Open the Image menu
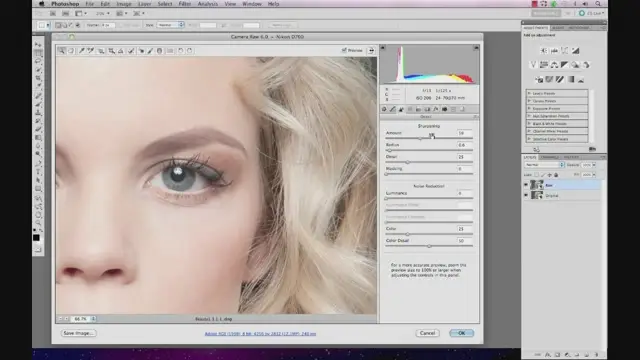The image size is (640, 360). tap(124, 4)
